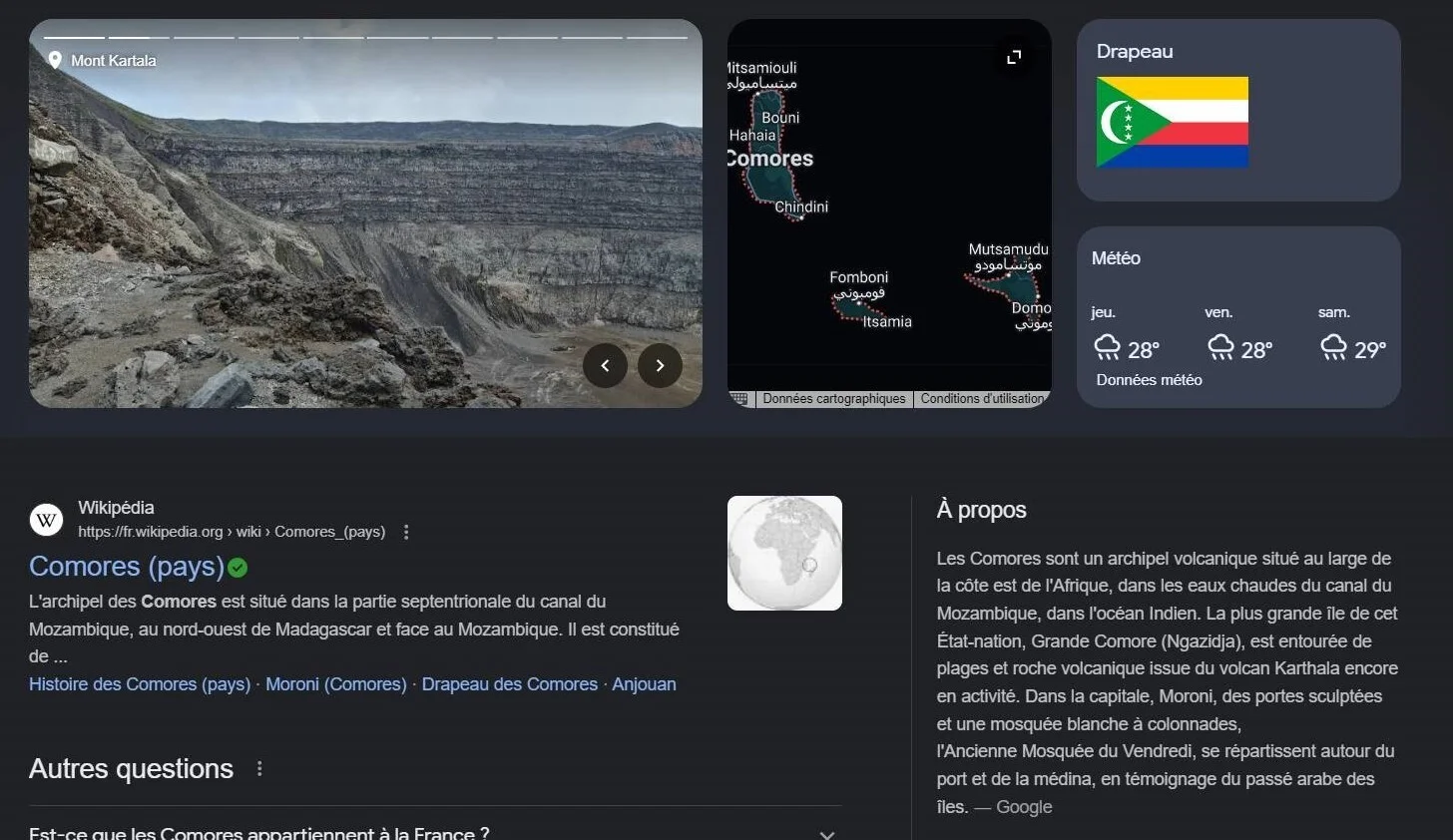The width and height of the screenshot is (1453, 840).
Task: Click the green verified checkmark next to Comores (pays)
Action: coord(238,568)
